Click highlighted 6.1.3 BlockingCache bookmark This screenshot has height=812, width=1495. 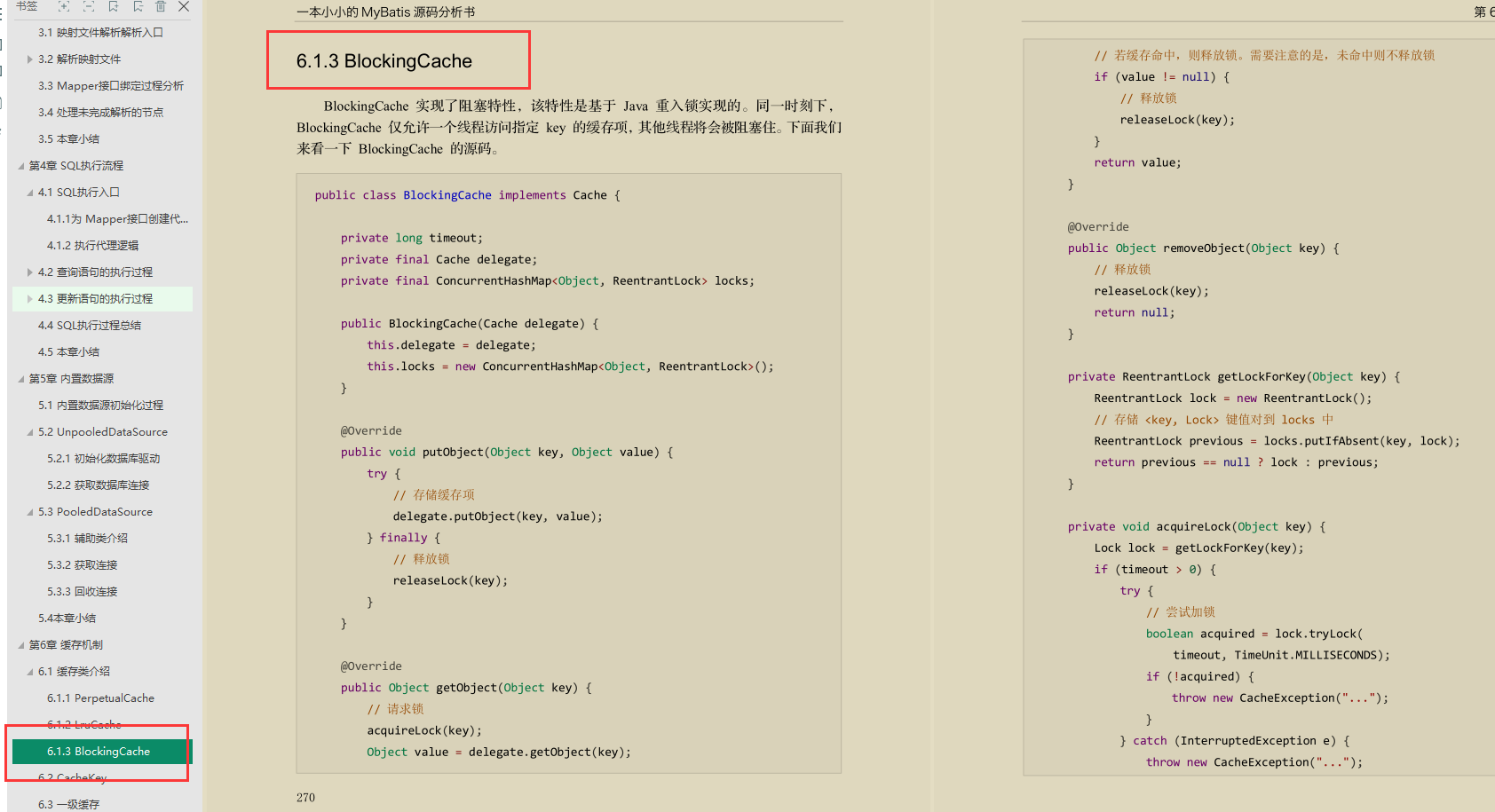coord(102,752)
